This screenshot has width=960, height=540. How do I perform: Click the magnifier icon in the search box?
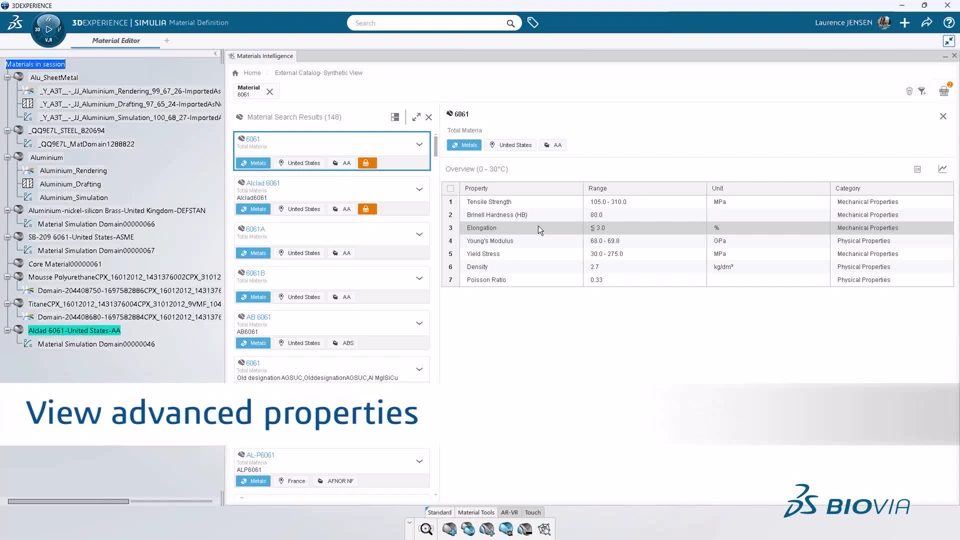(510, 23)
